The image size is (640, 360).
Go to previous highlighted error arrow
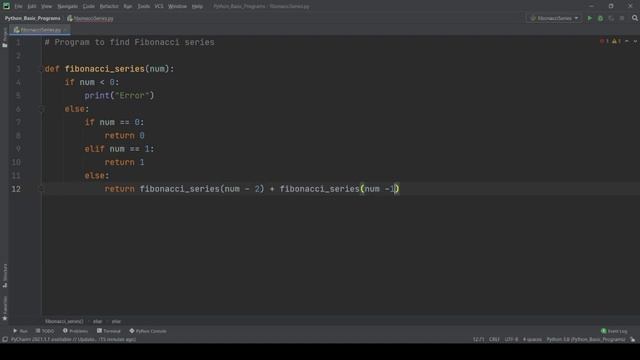[x=627, y=41]
